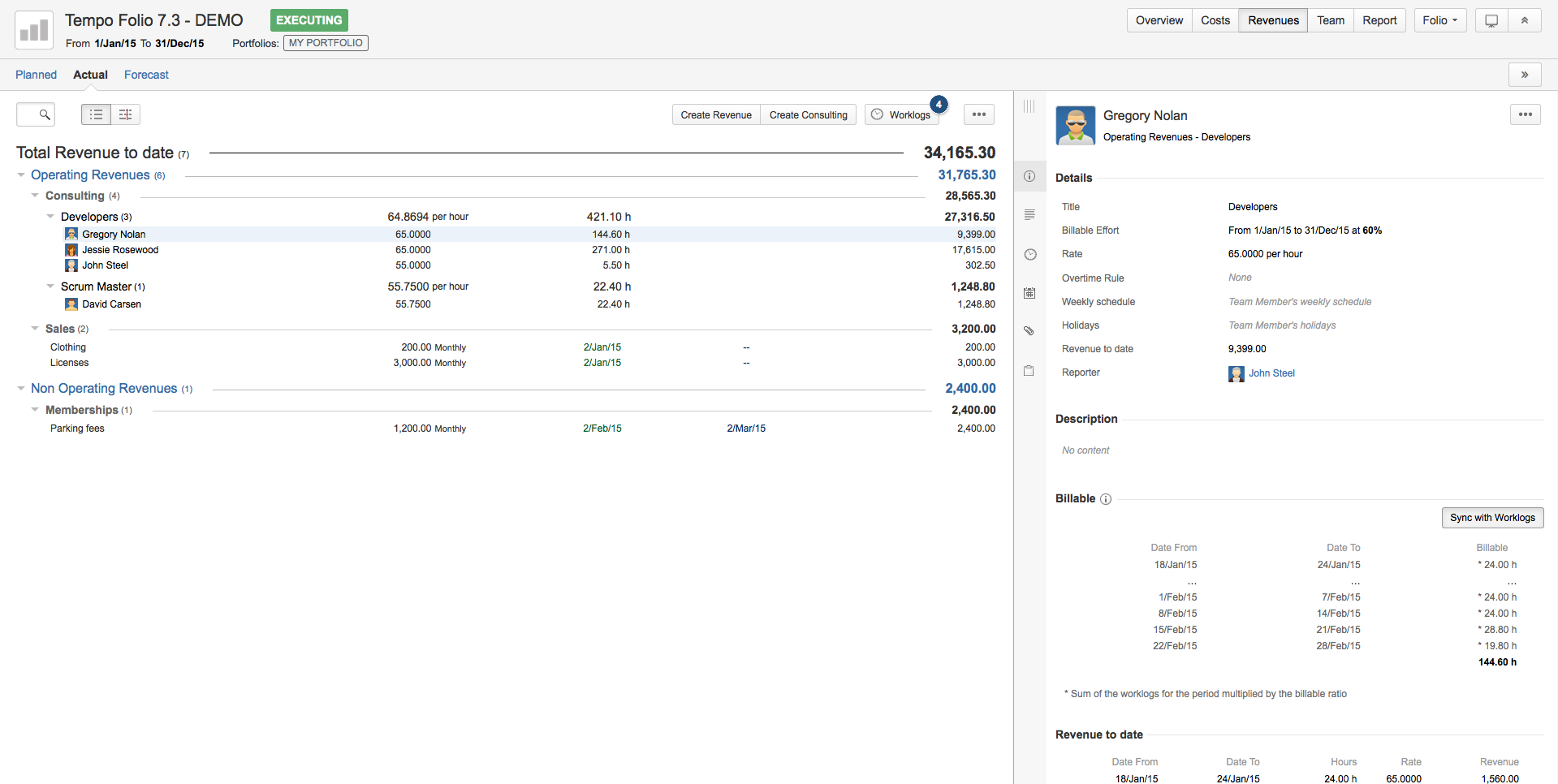Image resolution: width=1558 pixels, height=784 pixels.
Task: Switch to timeline view icon
Action: pos(125,114)
